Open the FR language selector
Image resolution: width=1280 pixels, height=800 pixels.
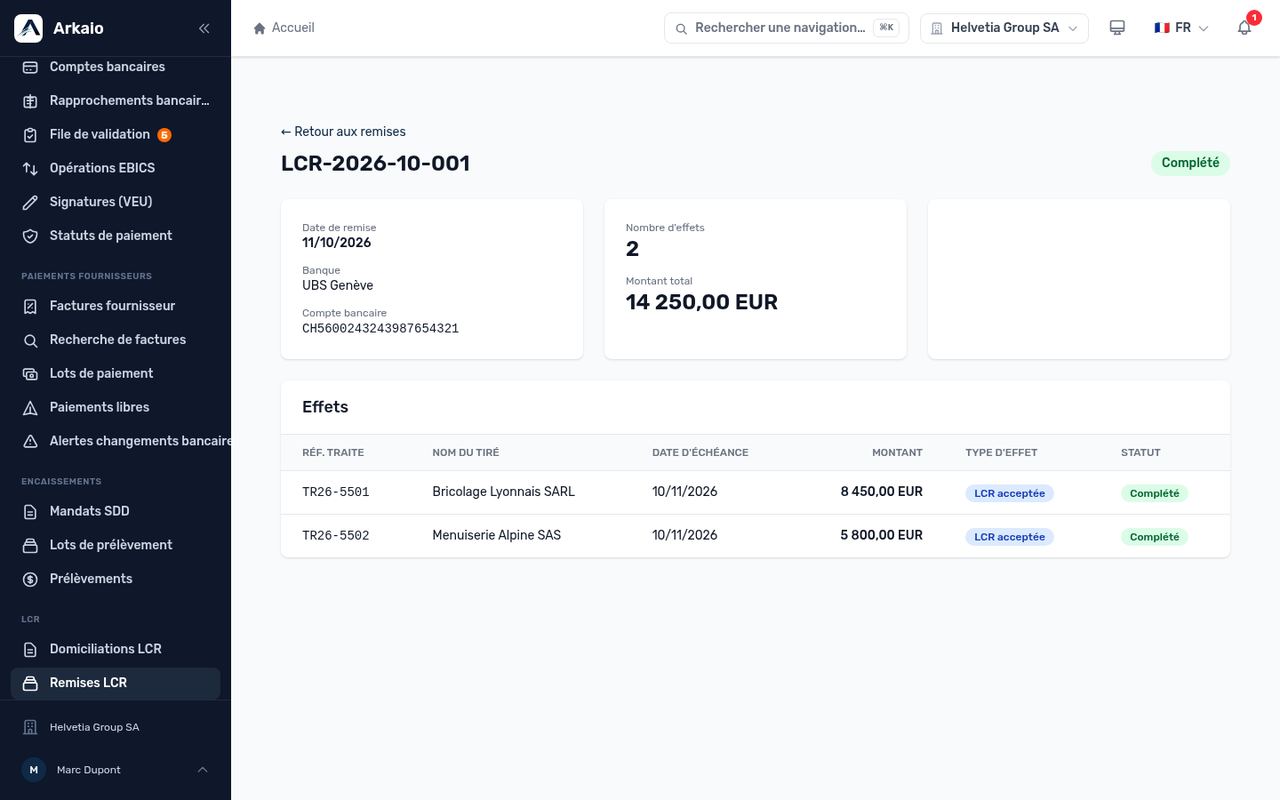[1181, 28]
